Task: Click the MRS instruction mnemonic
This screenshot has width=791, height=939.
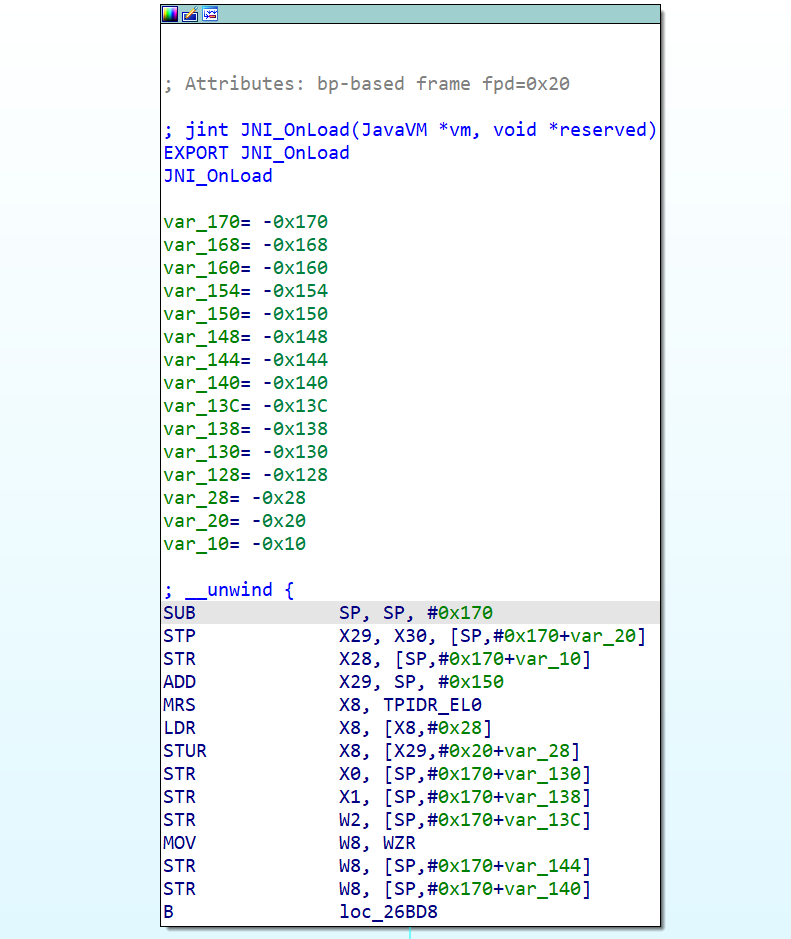Action: [180, 705]
